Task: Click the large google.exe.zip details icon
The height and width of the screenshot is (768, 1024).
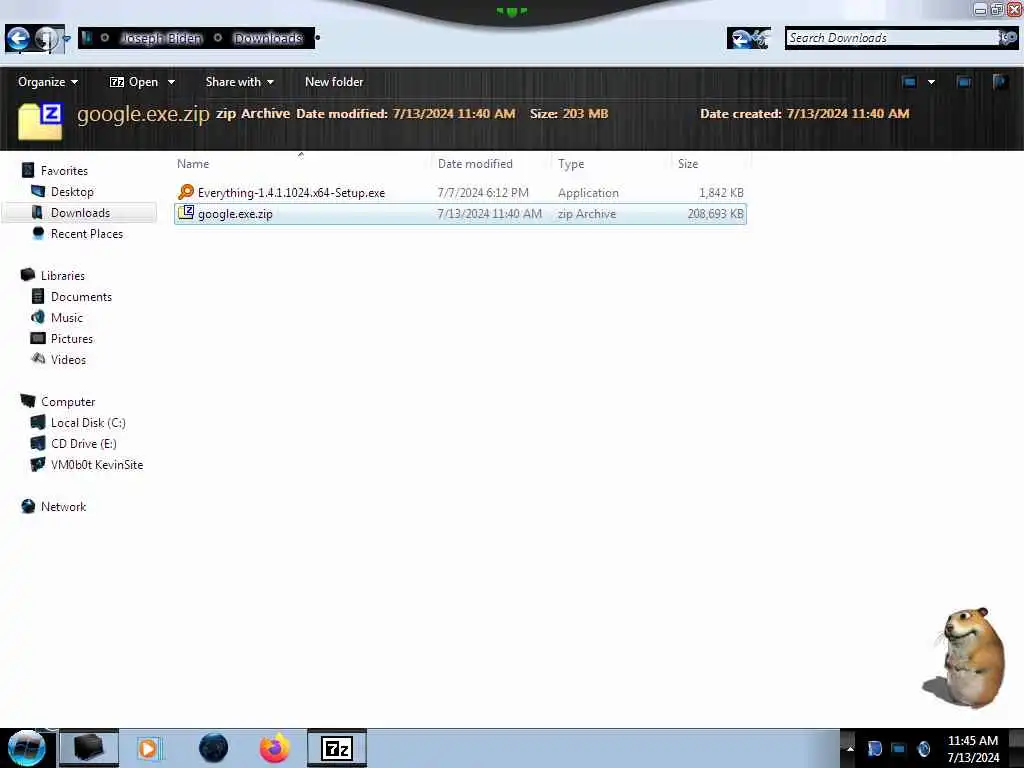Action: tap(40, 121)
